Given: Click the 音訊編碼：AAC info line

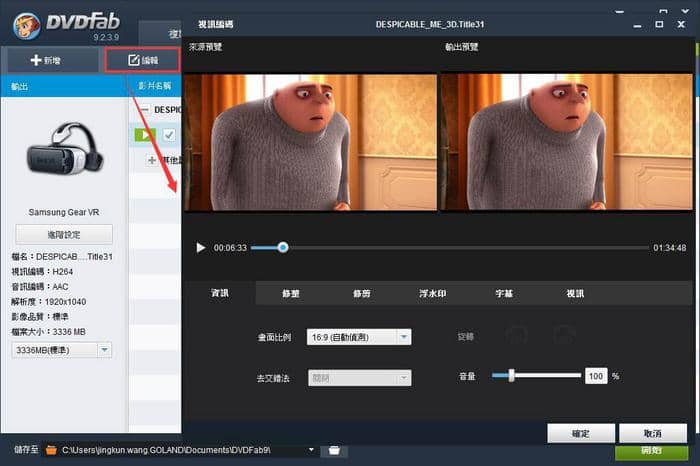Looking at the screenshot, I should pyautogui.click(x=40, y=287).
